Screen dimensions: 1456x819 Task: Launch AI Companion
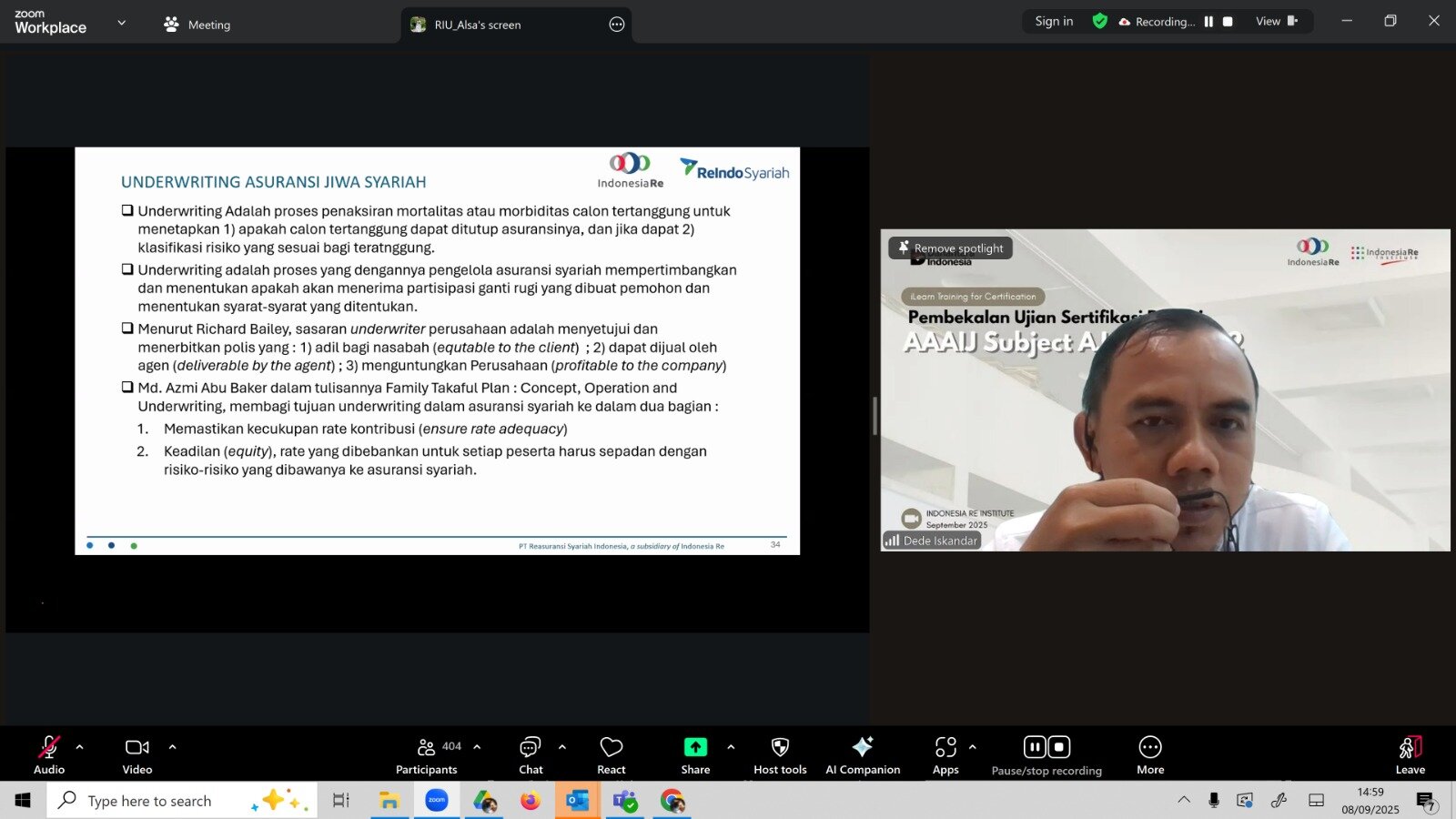tap(862, 754)
